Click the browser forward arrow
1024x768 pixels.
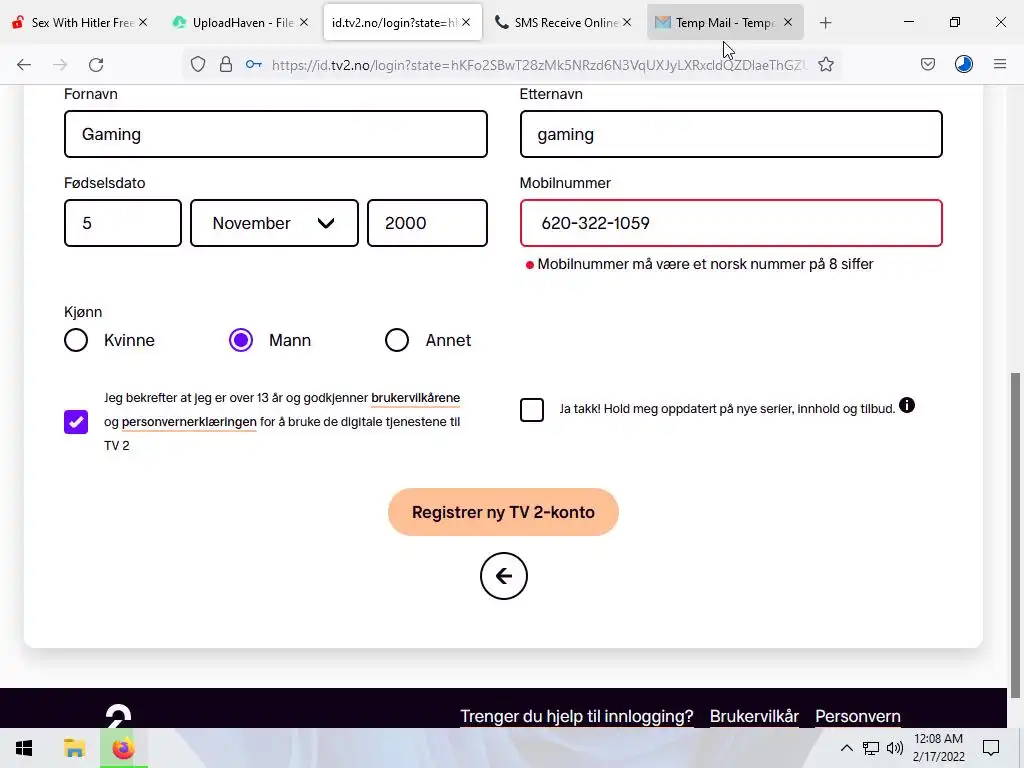(60, 64)
